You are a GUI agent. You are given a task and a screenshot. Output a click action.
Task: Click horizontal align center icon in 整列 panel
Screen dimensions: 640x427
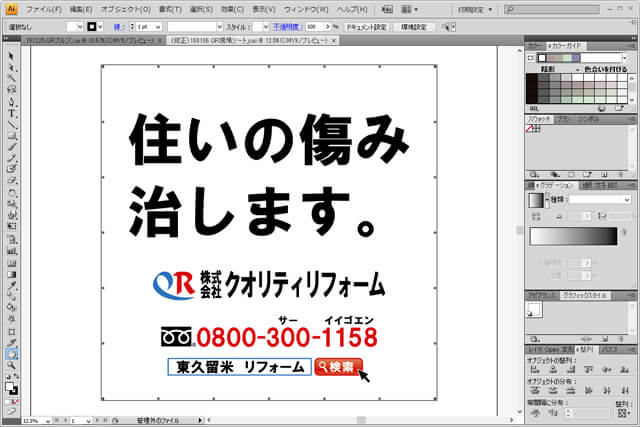click(553, 369)
